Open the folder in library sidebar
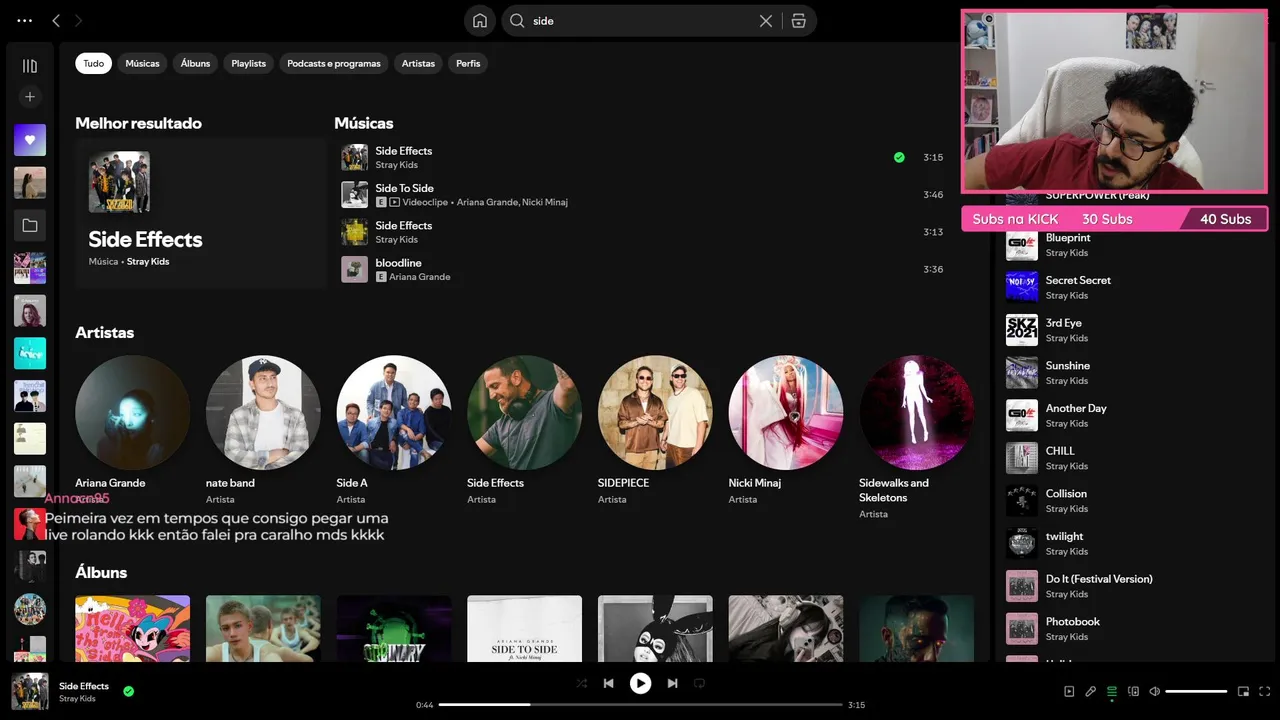This screenshot has width=1280, height=720. (x=30, y=226)
